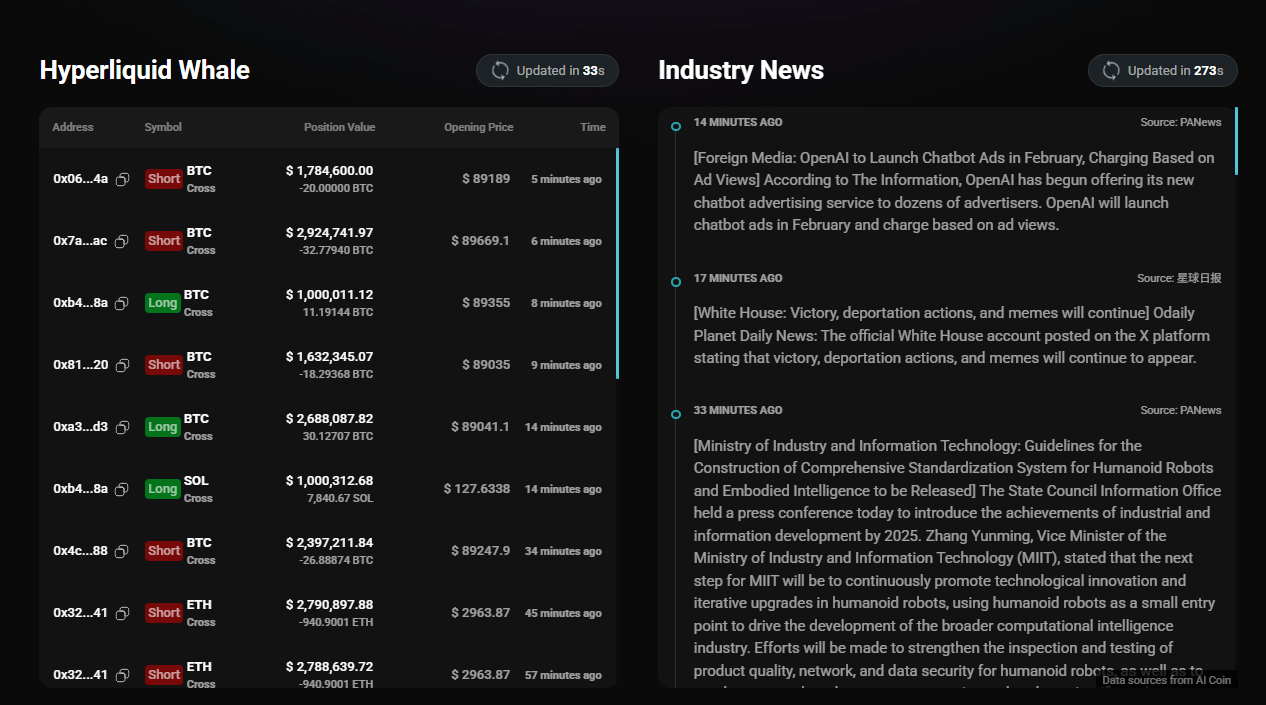Copy address 0x4c...88 using copy icon
Screen dimensions: 1266x705
(x=122, y=551)
